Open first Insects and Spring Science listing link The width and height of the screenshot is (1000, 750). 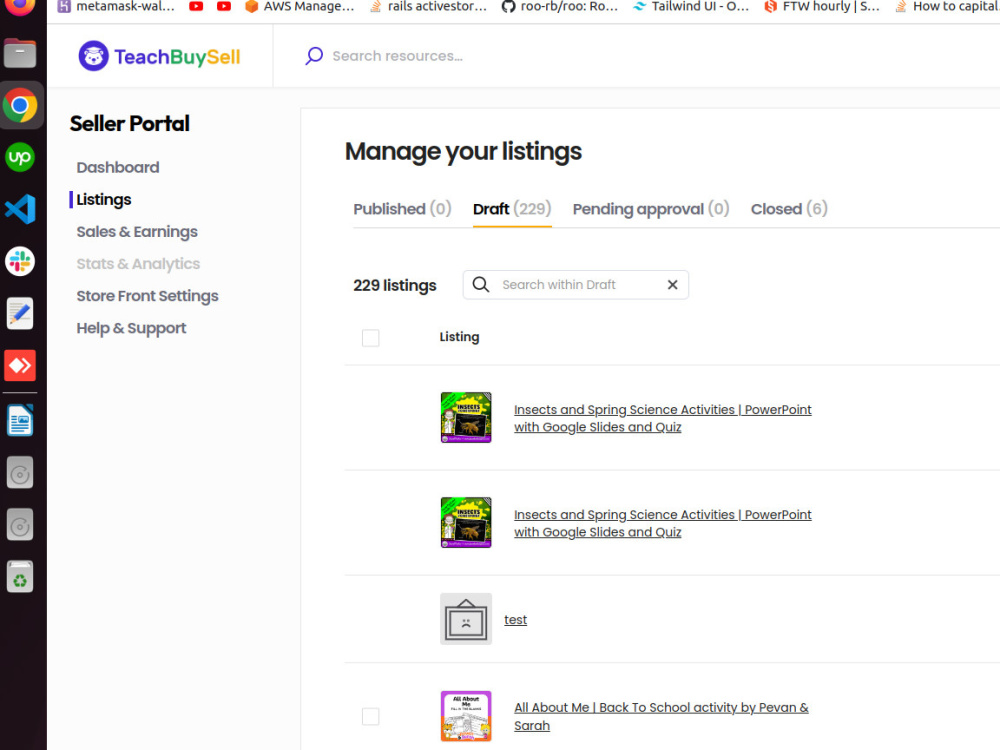(663, 418)
